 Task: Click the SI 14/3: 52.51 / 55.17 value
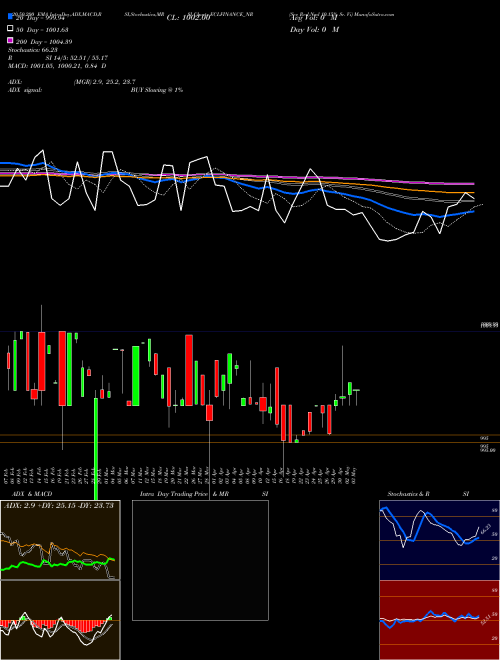point(77,58)
